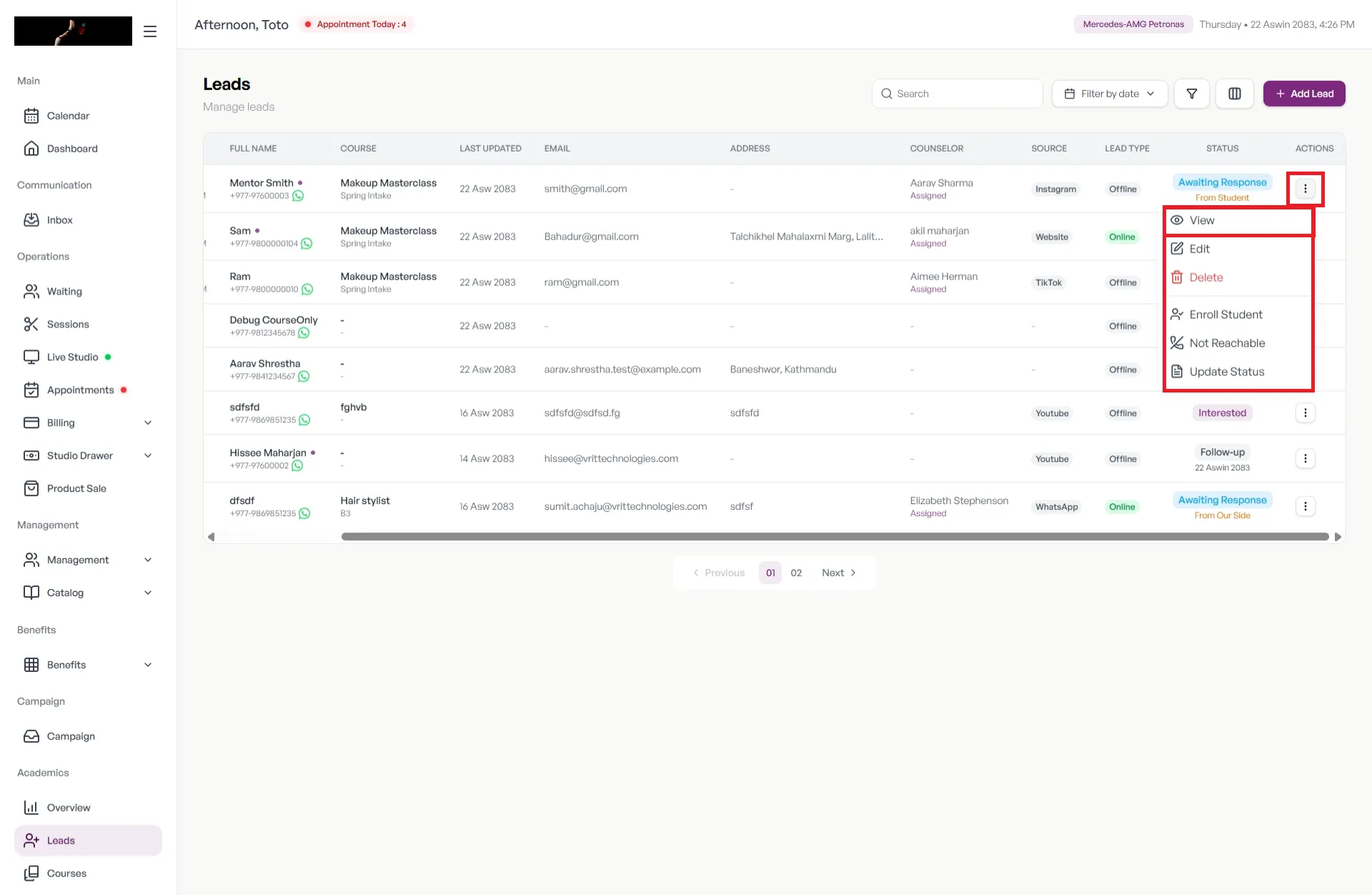Open Inbox in sidebar
Viewport: 1372px width, 895px height.
click(x=88, y=220)
